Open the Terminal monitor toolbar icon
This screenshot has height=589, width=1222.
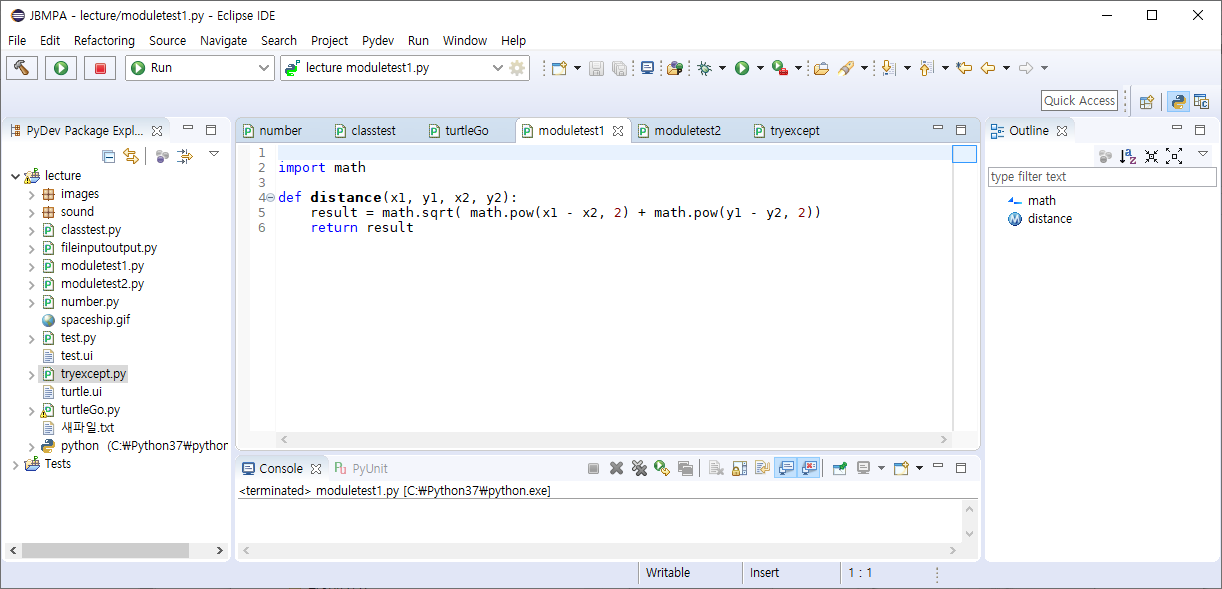coord(648,68)
